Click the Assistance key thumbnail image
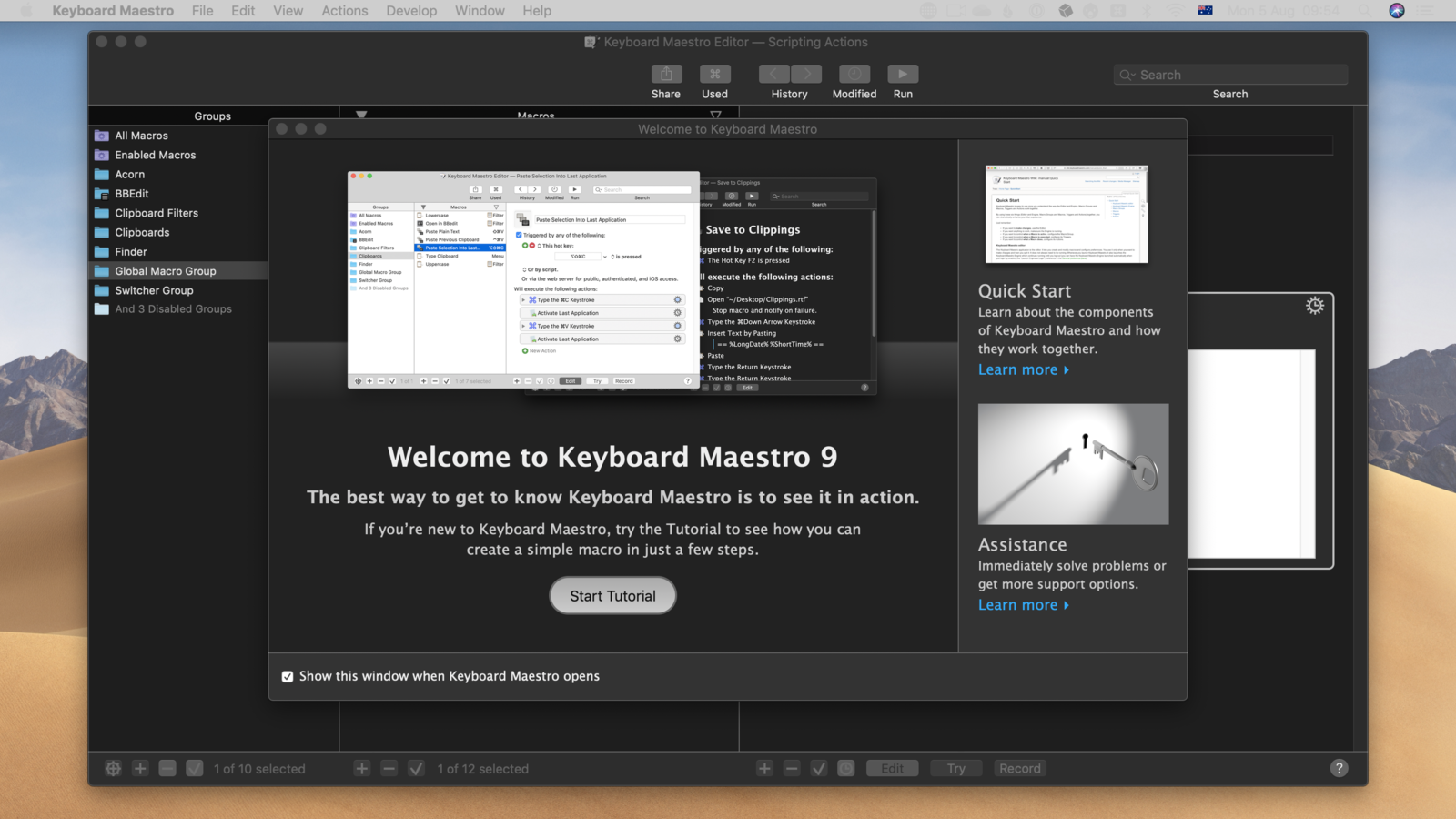 (x=1073, y=464)
